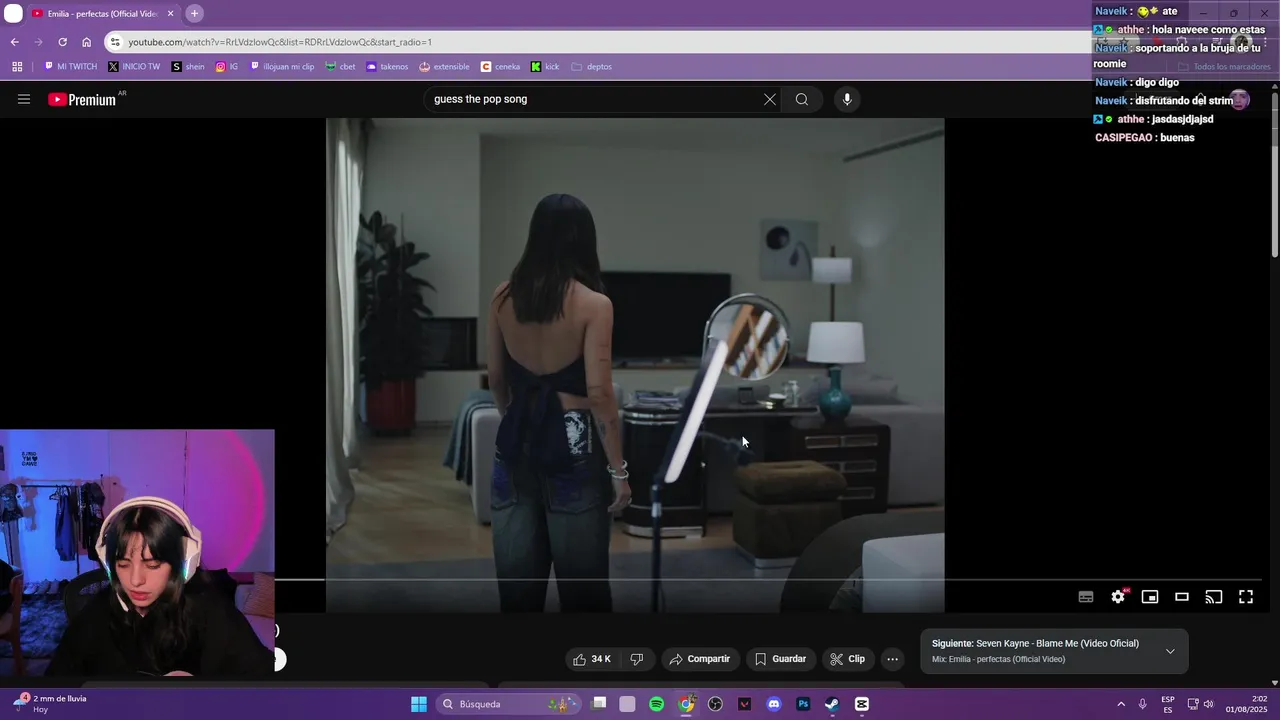The image size is (1280, 720).
Task: Open the illojuan mi clip bookmark
Action: 282,67
